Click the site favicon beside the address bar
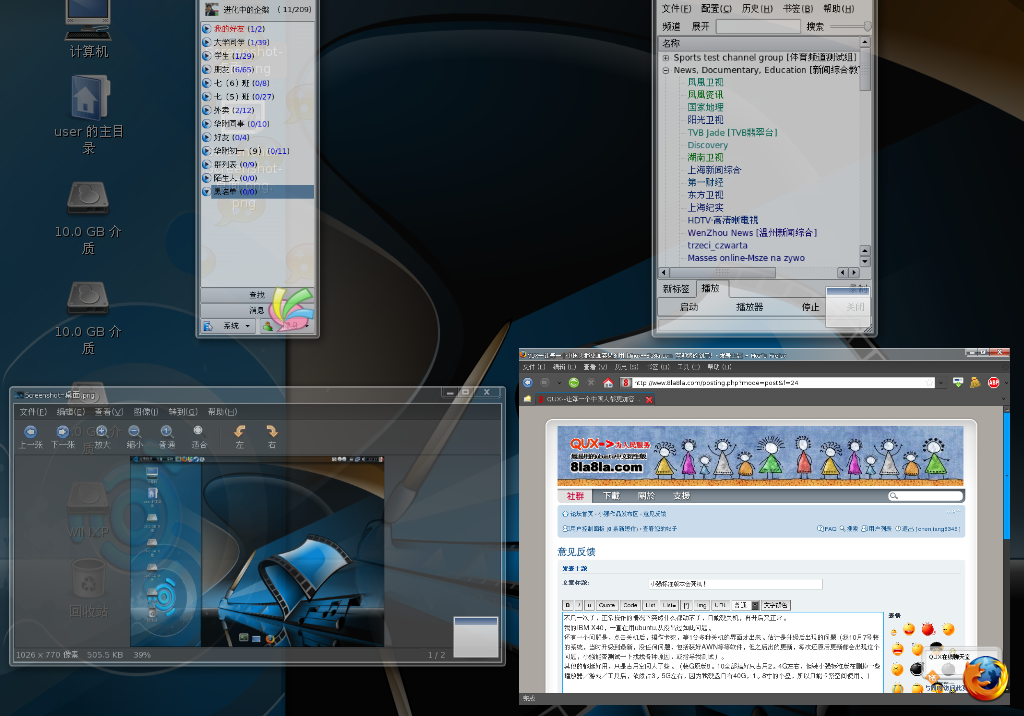Viewport: 1024px width, 716px height. click(x=626, y=383)
